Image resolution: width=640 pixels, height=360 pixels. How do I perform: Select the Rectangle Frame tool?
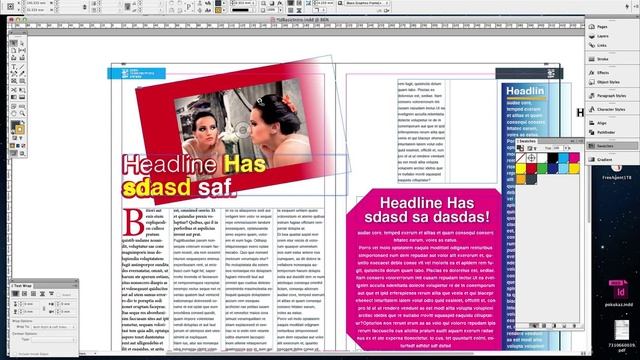(x=13, y=81)
